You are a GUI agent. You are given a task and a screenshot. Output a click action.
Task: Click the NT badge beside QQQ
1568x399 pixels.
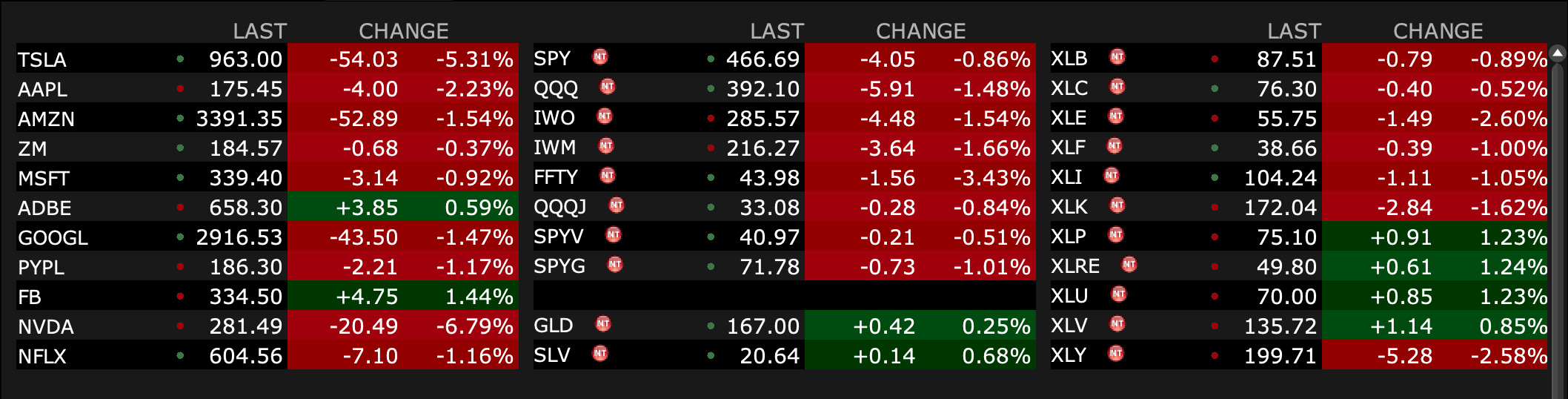point(608,87)
